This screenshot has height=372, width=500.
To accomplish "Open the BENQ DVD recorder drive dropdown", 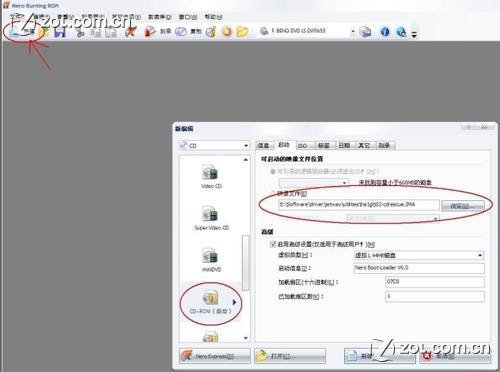I will click(307, 31).
